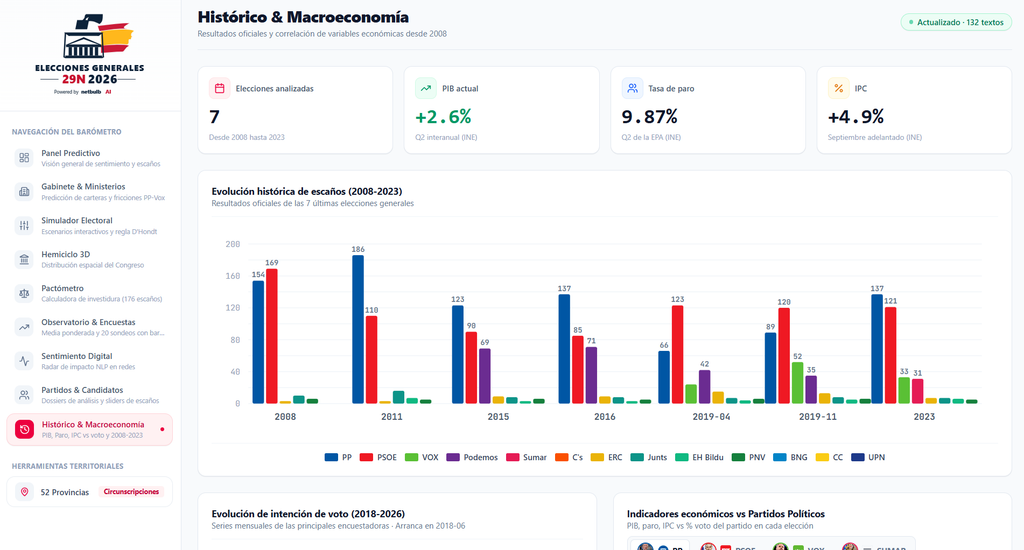Open Gabinete & Ministerios section

coord(89,191)
